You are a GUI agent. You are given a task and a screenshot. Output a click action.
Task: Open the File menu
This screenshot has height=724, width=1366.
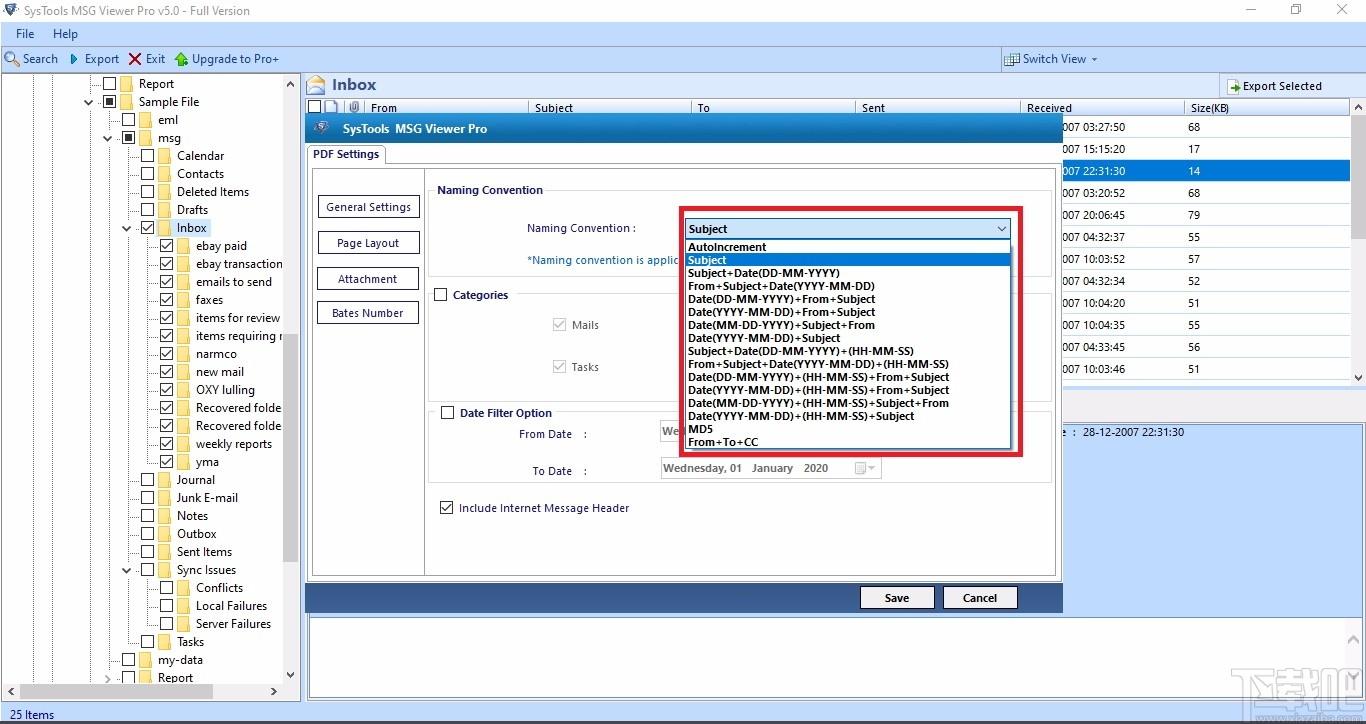tap(25, 34)
